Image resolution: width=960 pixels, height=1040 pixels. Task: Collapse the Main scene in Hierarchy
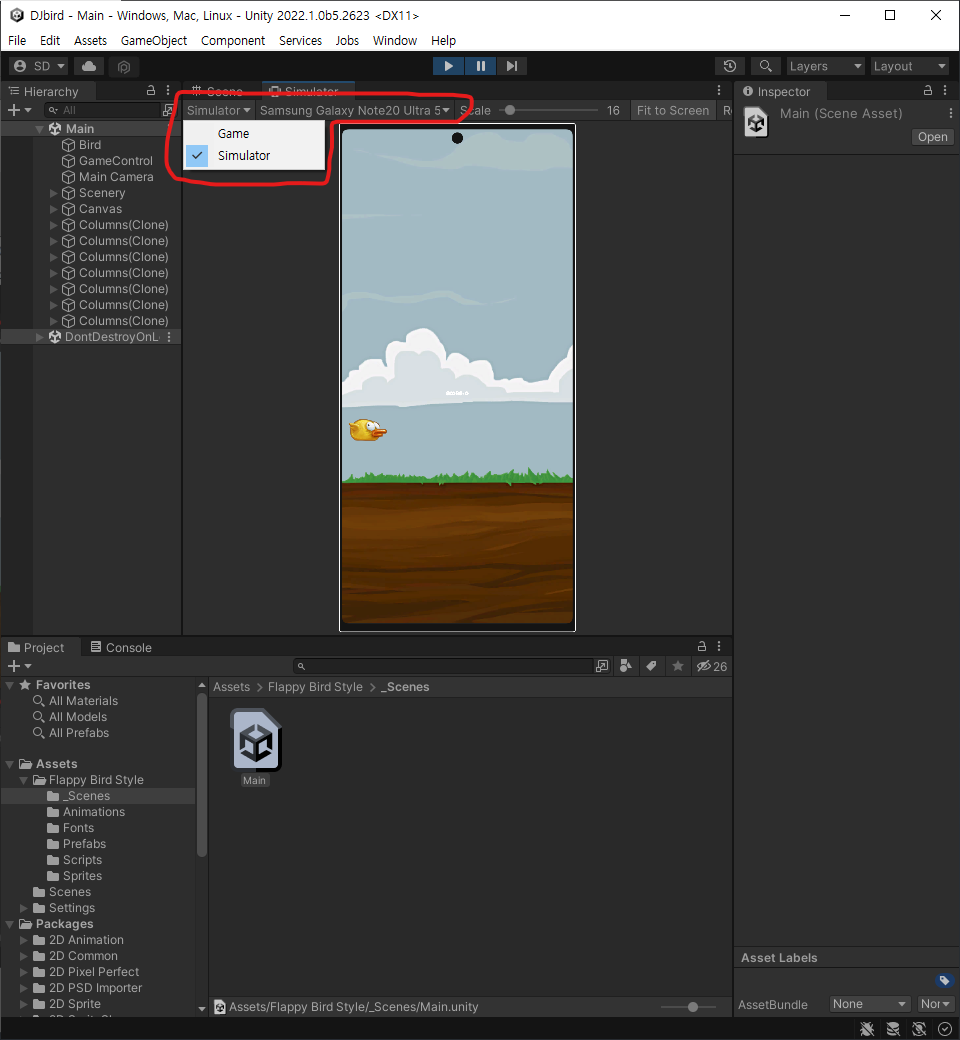coord(39,129)
